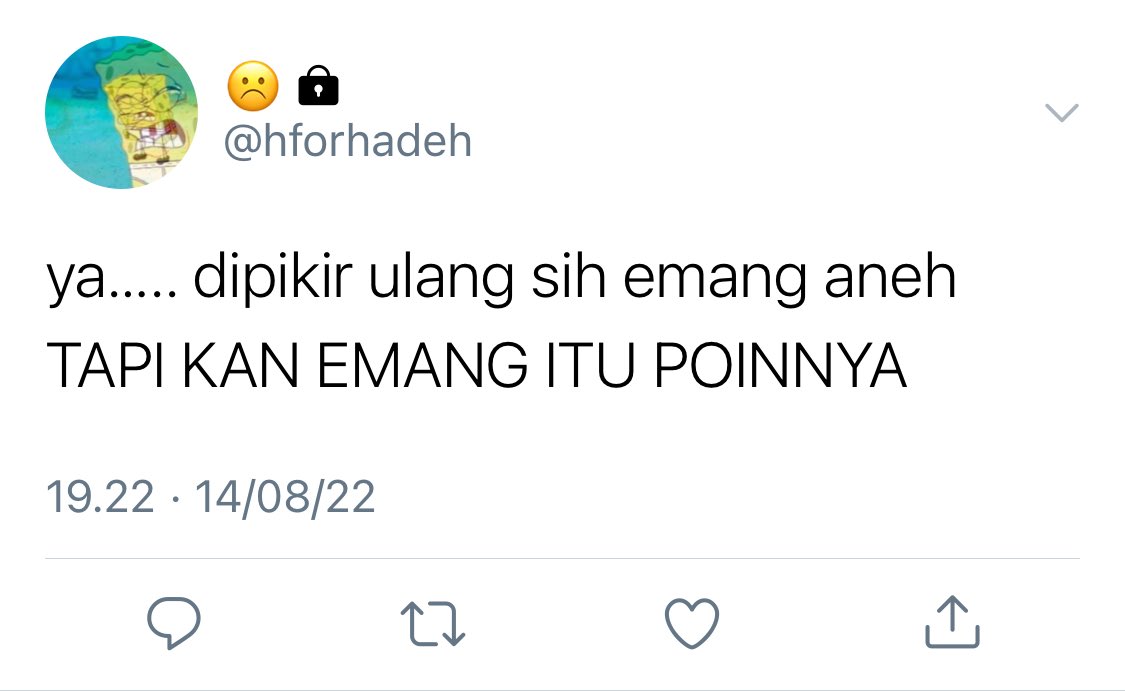1125x691 pixels.
Task: Click the 19.22 time stamp
Action: (x=100, y=497)
